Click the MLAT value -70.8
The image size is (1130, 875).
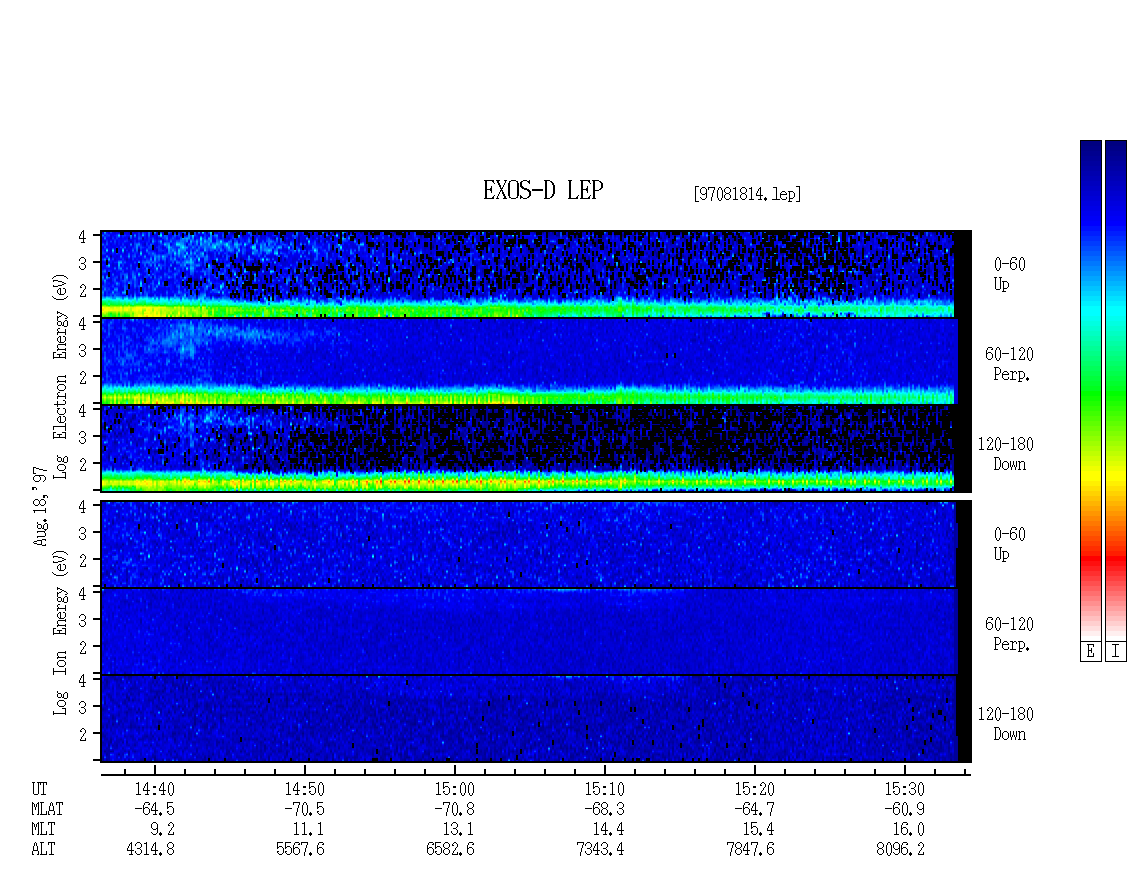(x=454, y=809)
